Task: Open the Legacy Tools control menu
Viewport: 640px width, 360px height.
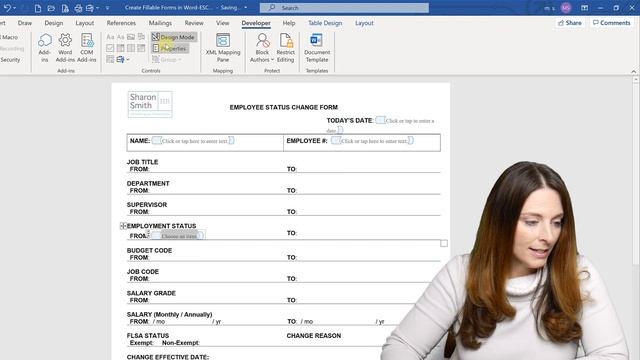Action: pos(122,60)
